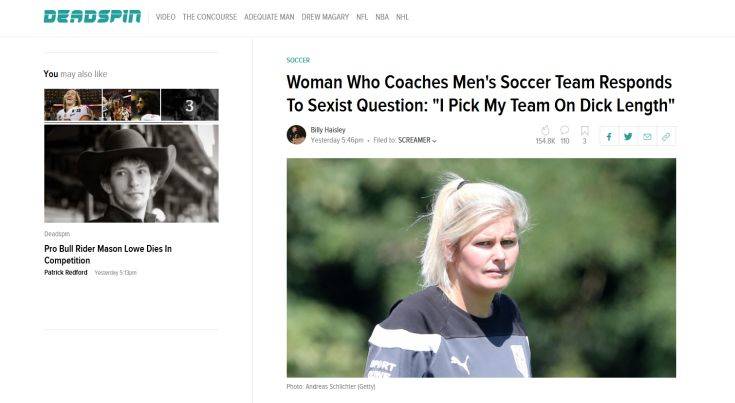Open THE CONCOURSE navigation item
The width and height of the screenshot is (735, 403).
tap(209, 17)
